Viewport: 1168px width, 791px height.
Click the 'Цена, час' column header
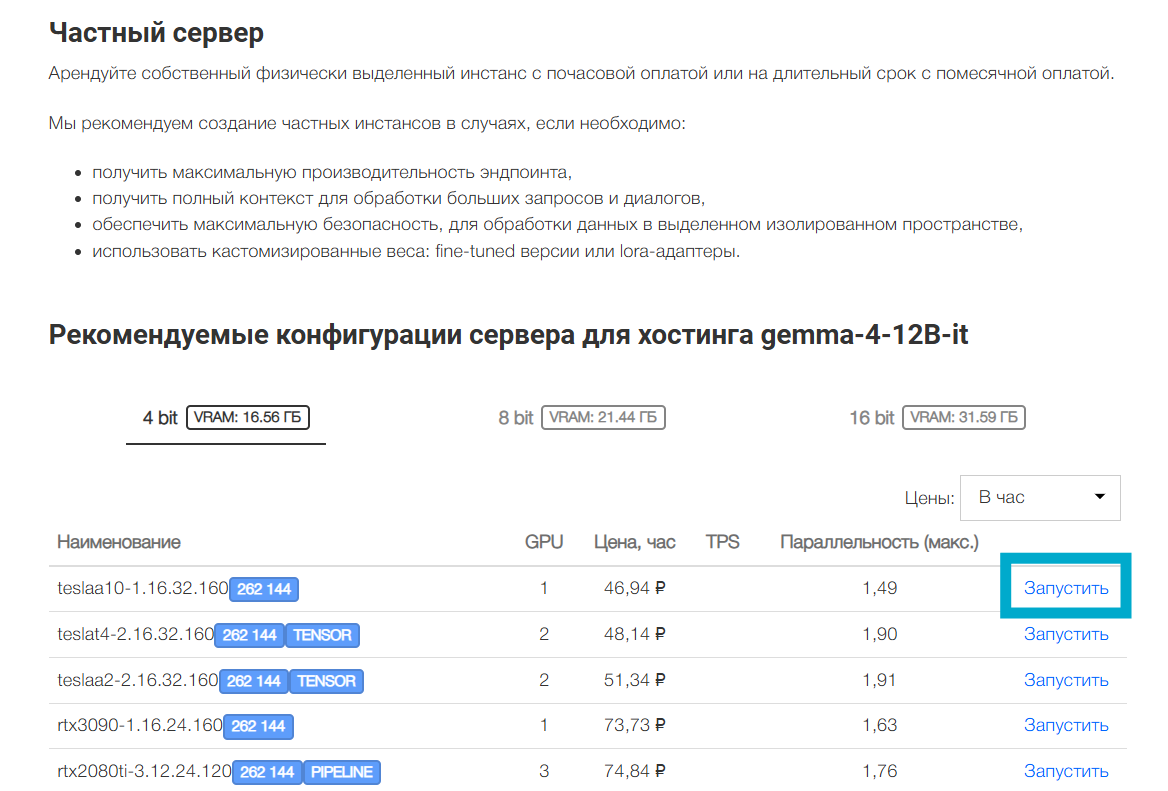click(x=635, y=542)
